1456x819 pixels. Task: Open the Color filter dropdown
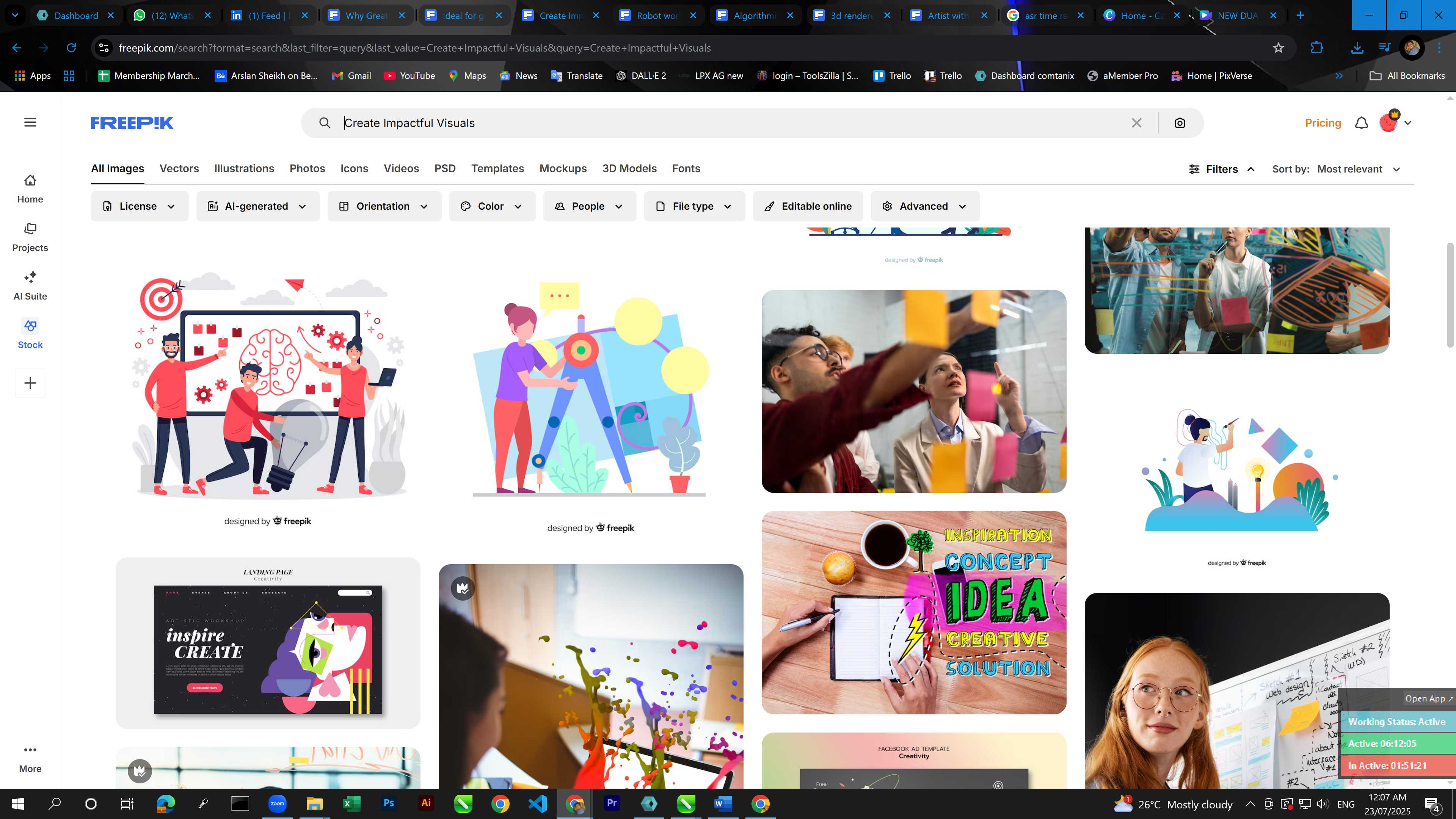tap(492, 206)
